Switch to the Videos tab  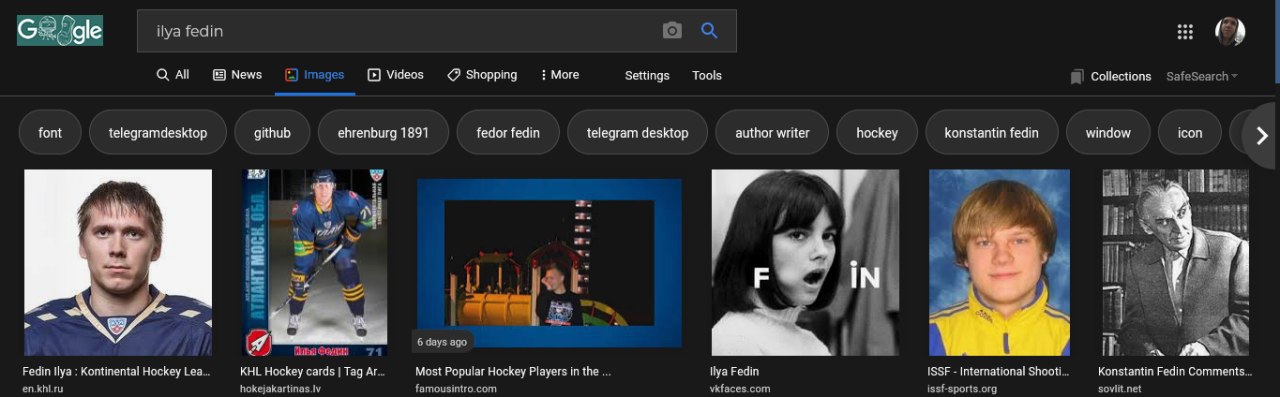[x=395, y=75]
